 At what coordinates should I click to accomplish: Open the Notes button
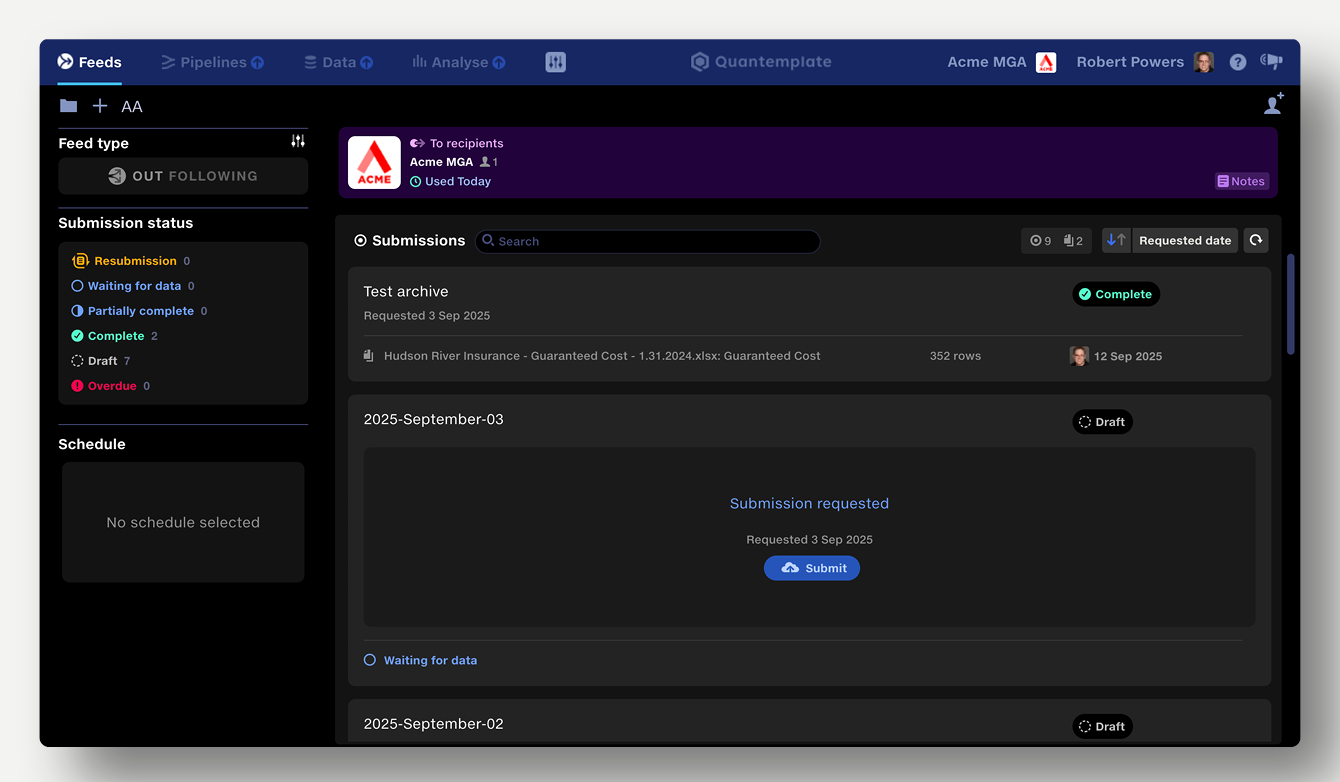tap(1241, 181)
